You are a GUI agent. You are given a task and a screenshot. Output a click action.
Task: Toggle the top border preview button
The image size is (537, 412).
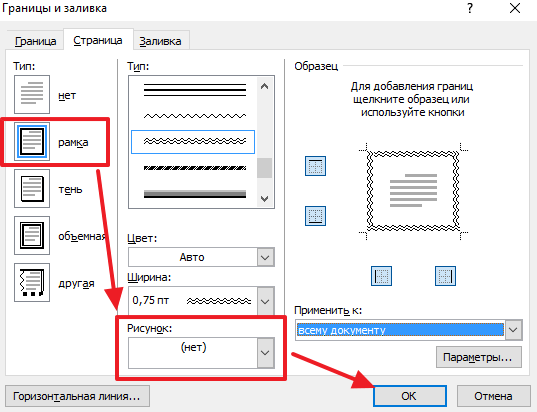pyautogui.click(x=315, y=166)
